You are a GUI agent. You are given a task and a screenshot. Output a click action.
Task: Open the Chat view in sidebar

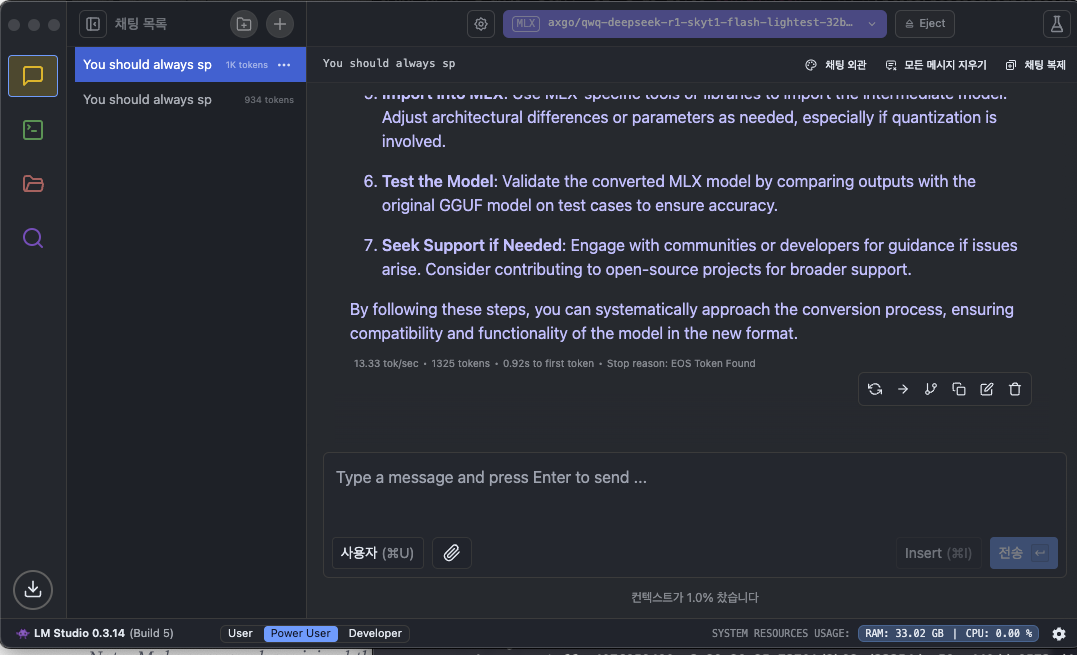pos(33,76)
